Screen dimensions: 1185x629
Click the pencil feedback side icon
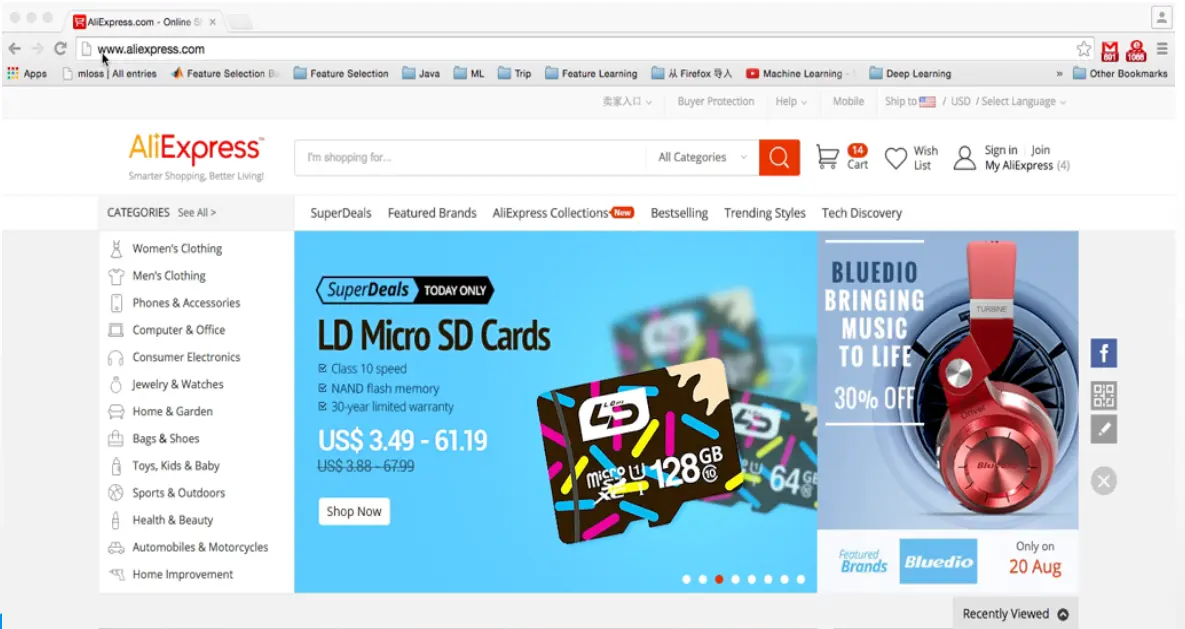pos(1103,429)
